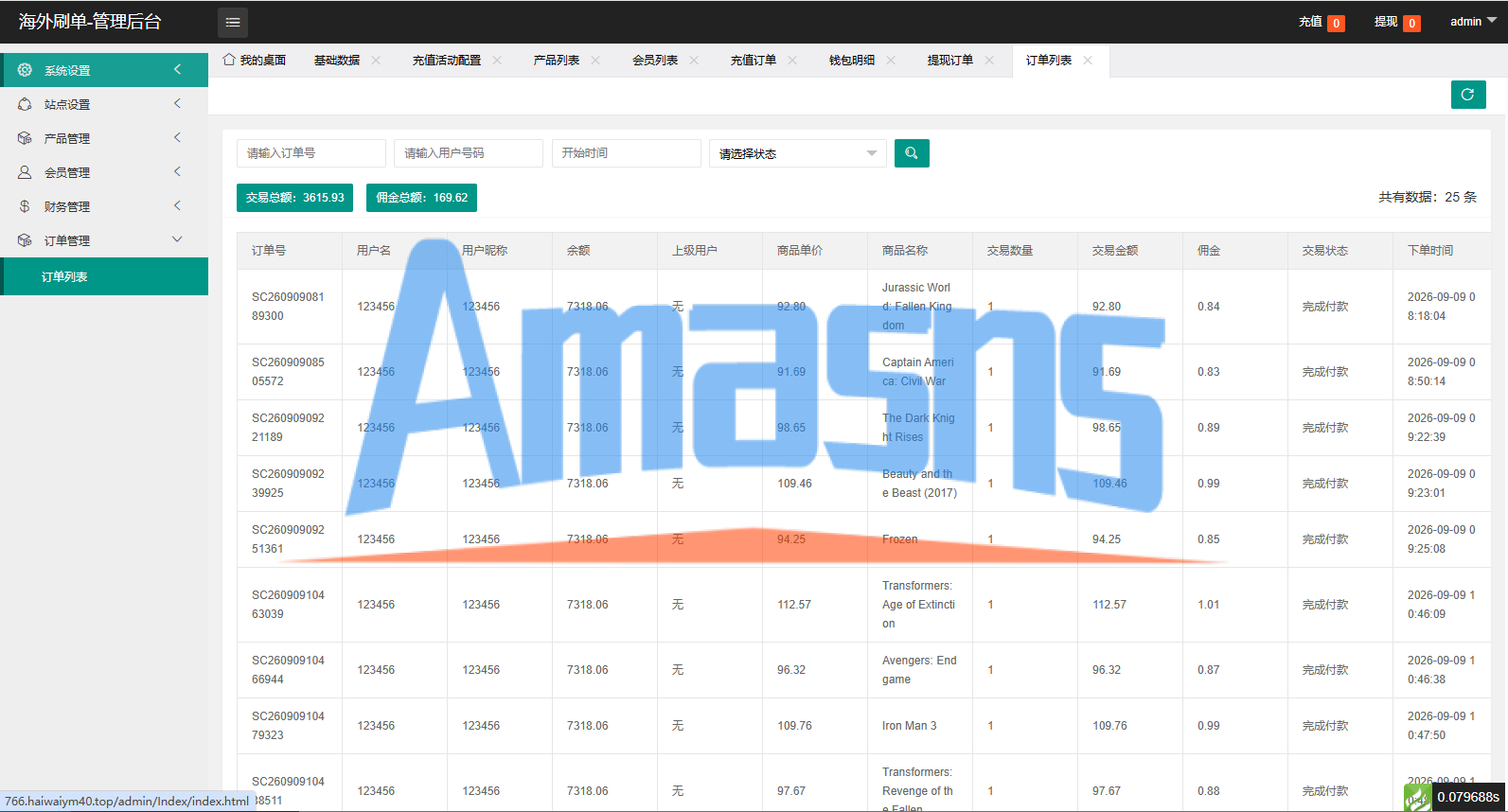The image size is (1508, 812).
Task: Click the green refresh icon button
Action: [1468, 95]
